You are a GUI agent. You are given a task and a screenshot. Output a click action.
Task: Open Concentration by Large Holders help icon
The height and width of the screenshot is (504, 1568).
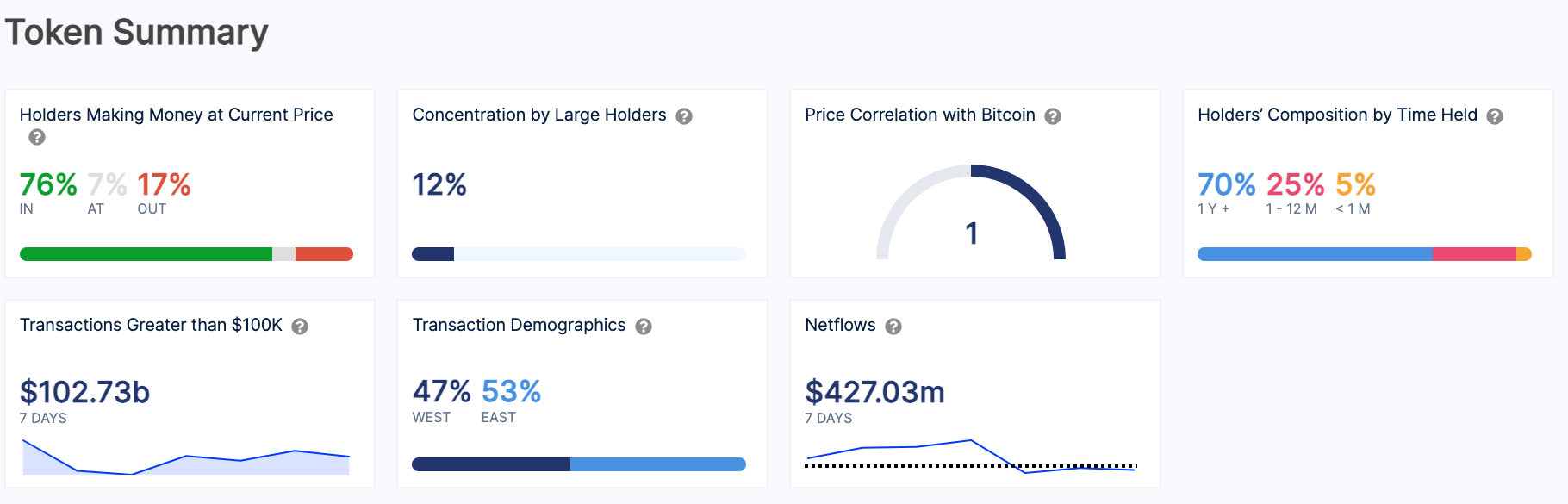point(684,116)
